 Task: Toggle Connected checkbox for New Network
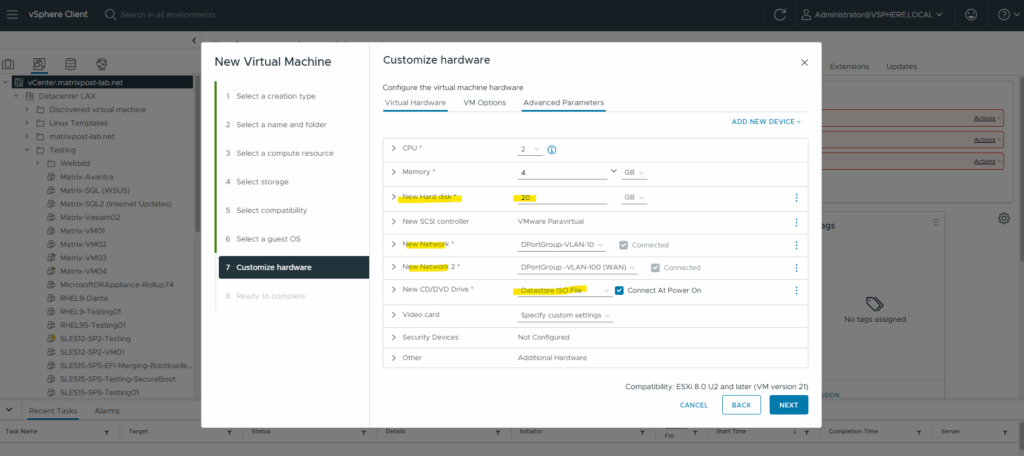(624, 245)
